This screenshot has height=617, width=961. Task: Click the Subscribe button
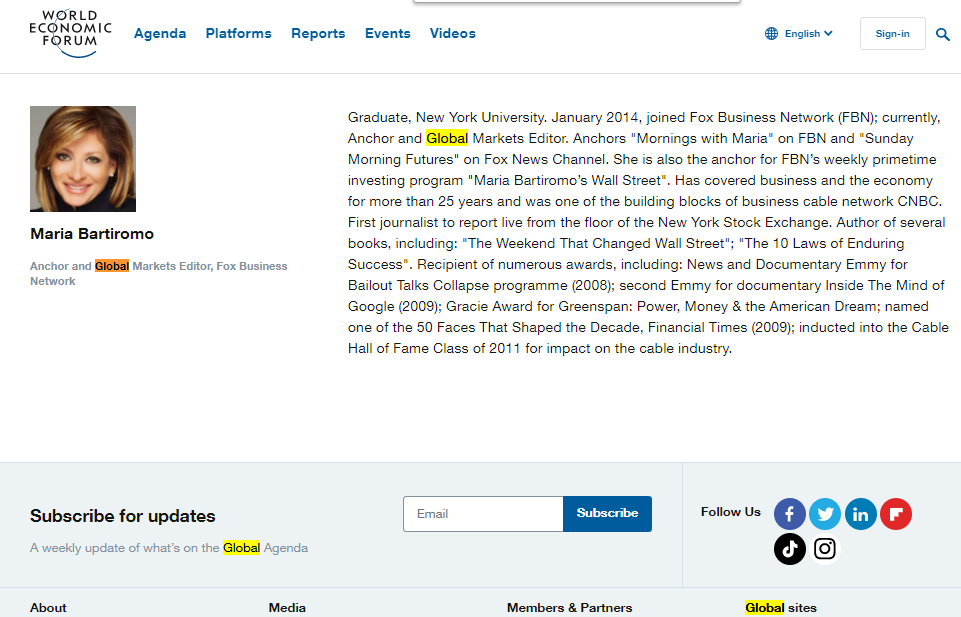pos(607,513)
